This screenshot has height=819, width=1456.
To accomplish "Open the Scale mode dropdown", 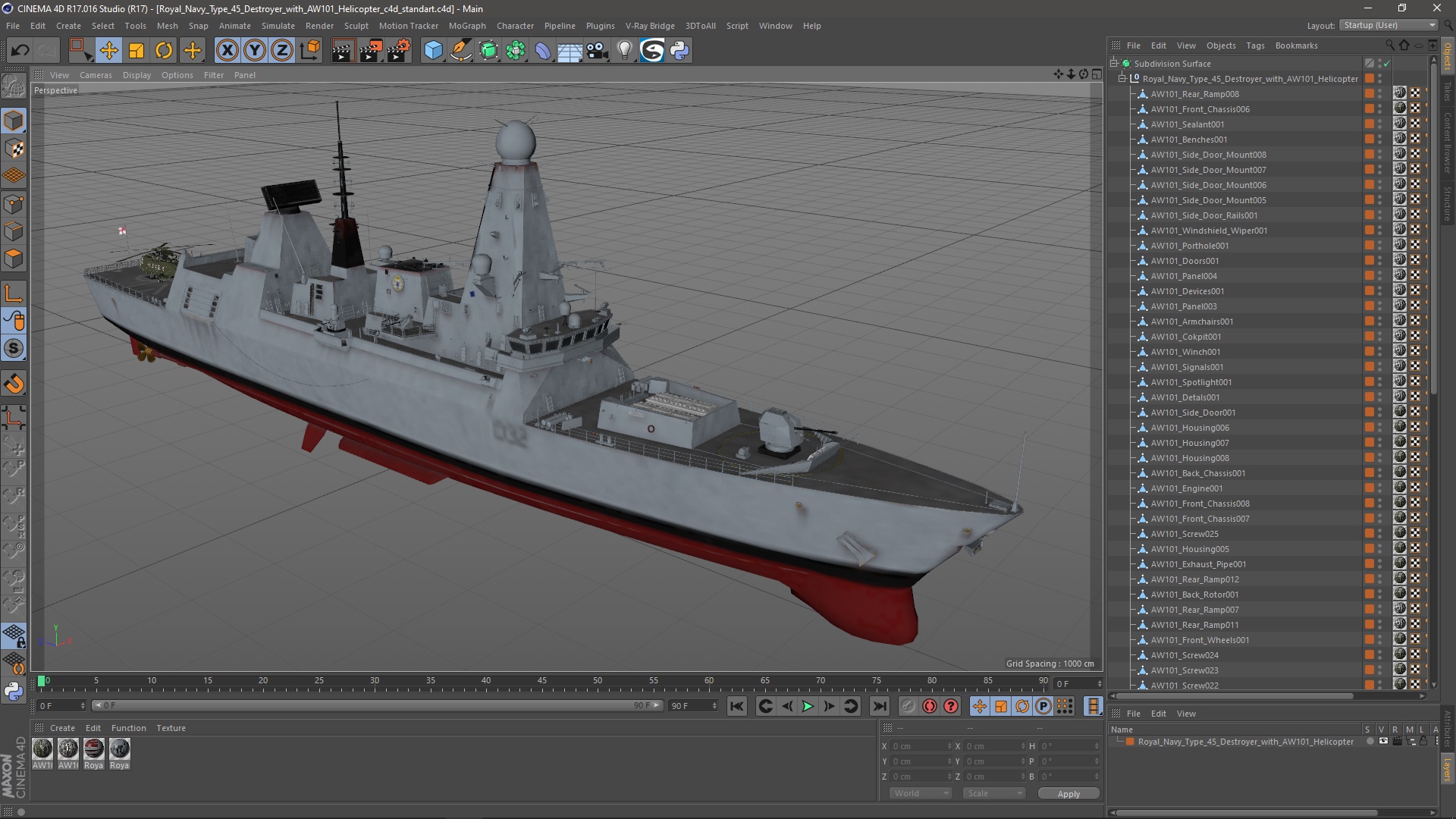I will [994, 793].
